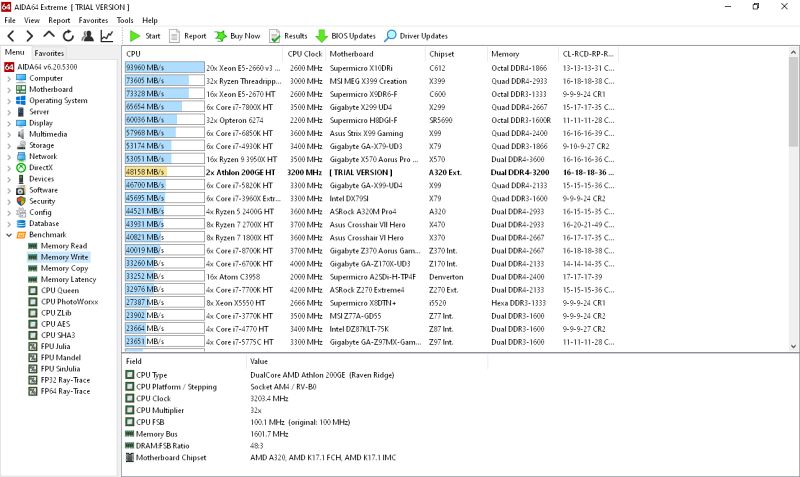
Task: Go back with the left arrow icon
Action: [11, 36]
